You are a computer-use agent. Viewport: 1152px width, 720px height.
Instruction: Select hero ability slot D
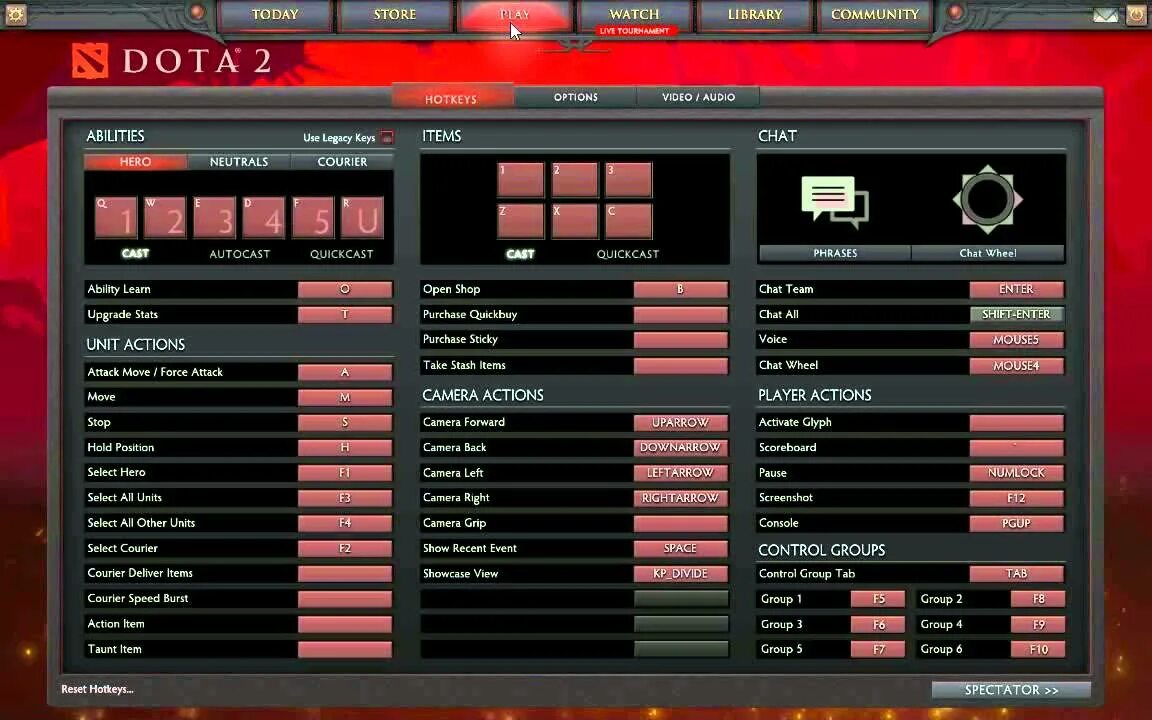pos(264,217)
